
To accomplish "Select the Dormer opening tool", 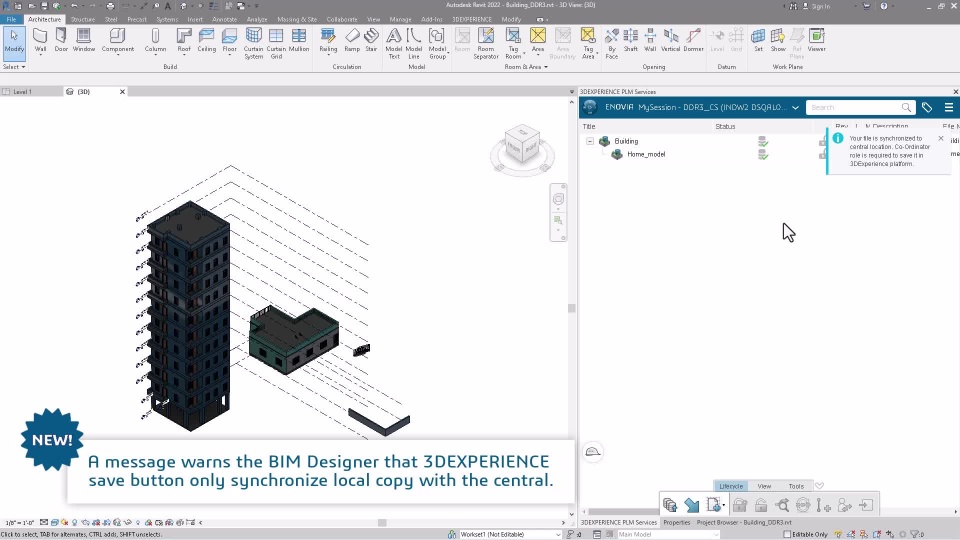I will coord(694,40).
